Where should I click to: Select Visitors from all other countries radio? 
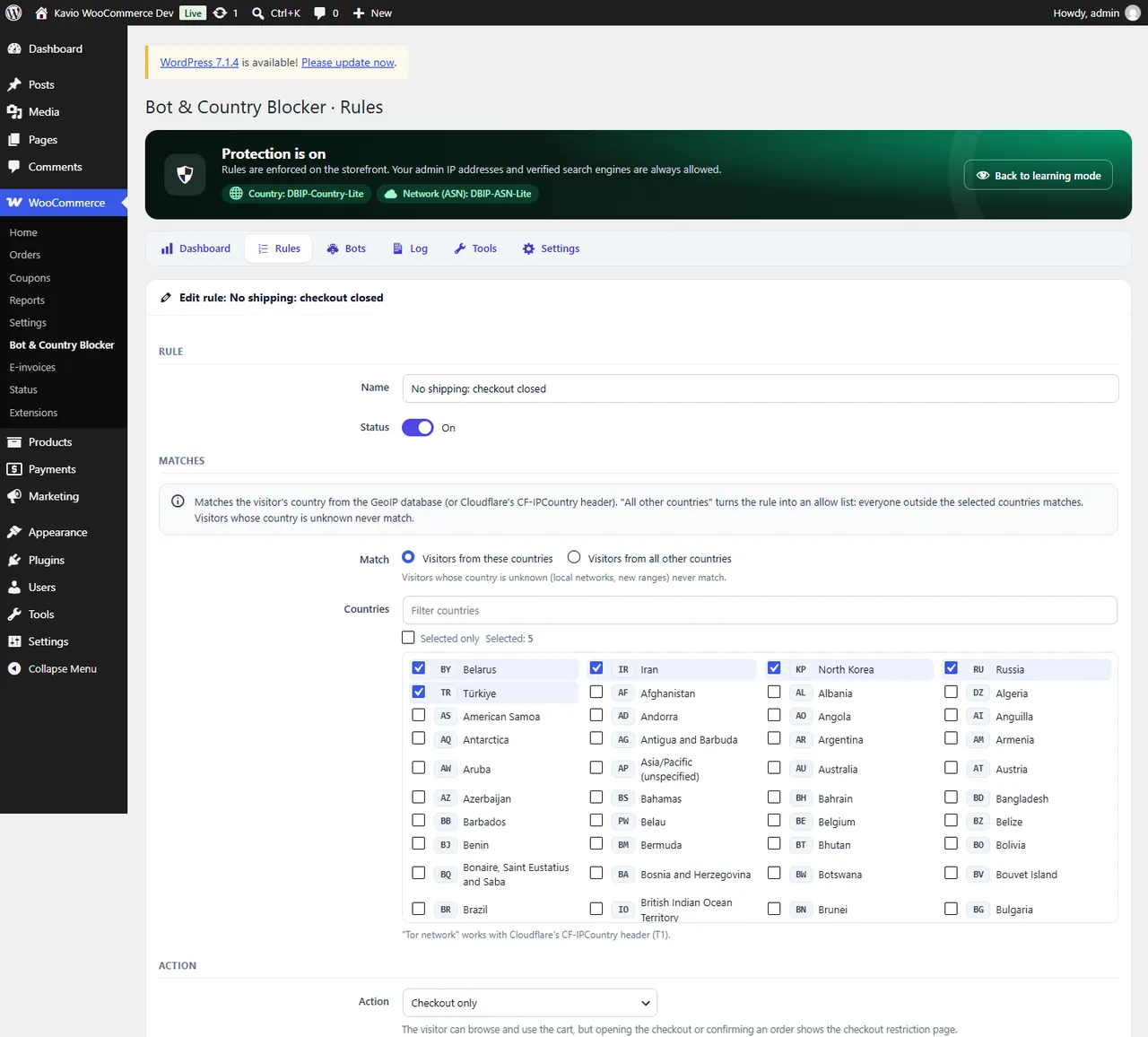coord(574,557)
